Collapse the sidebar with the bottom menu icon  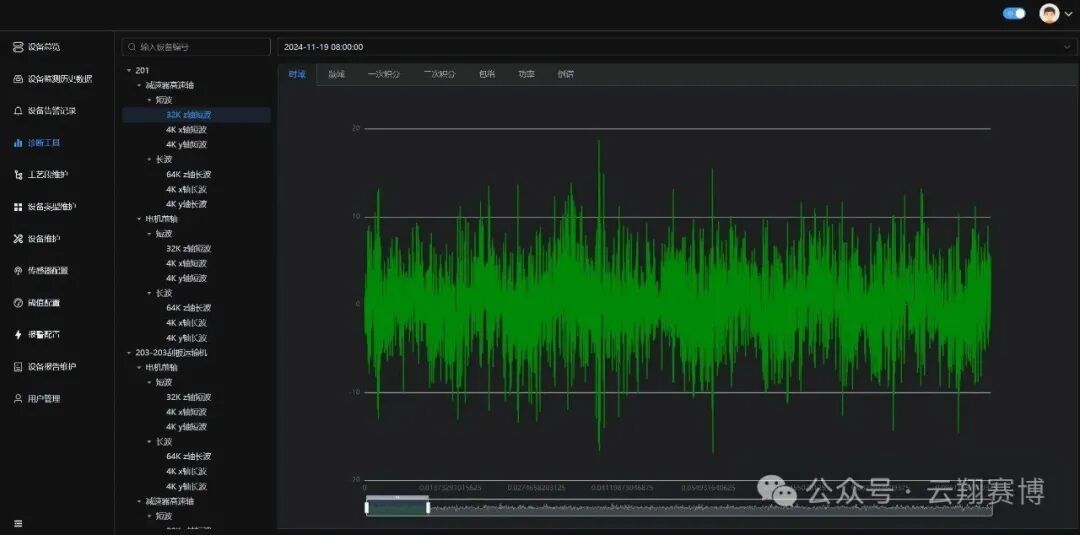coord(18,523)
